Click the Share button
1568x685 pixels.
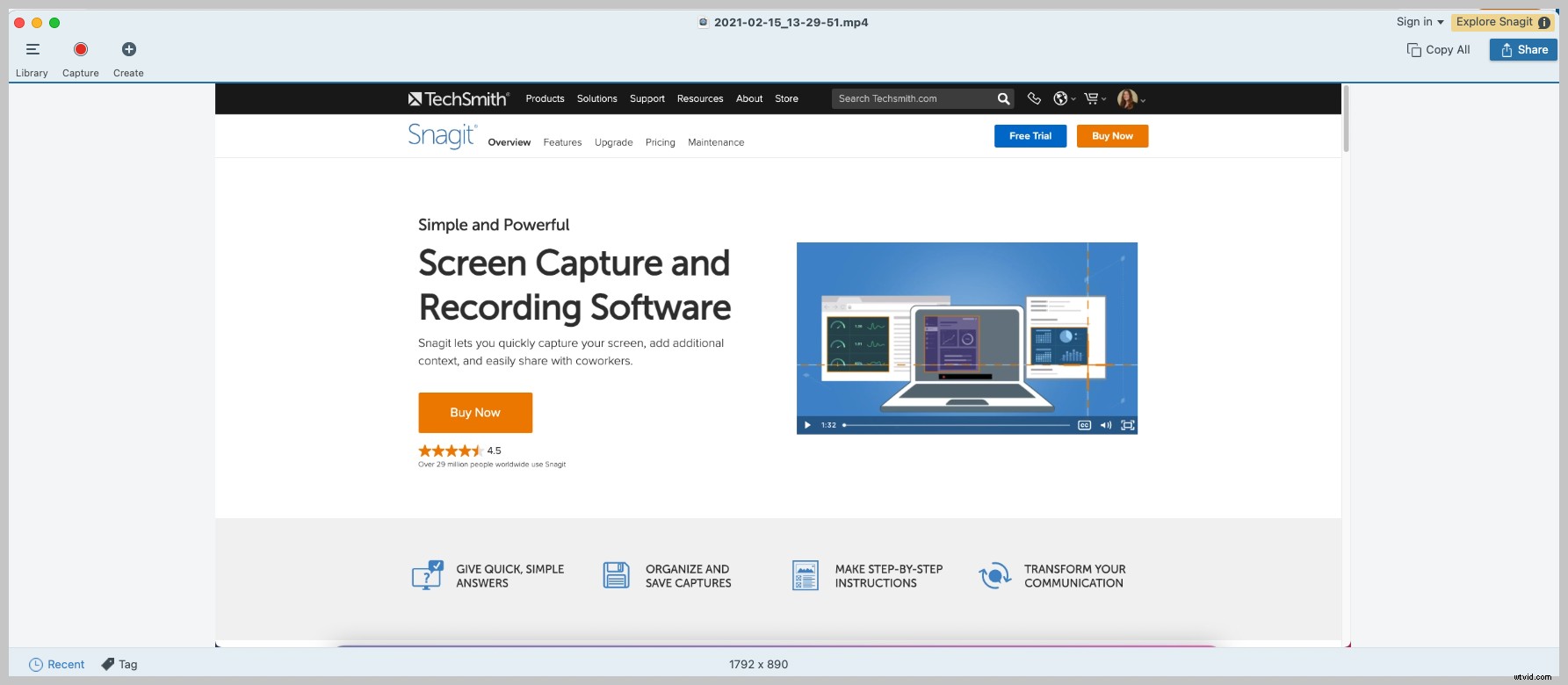point(1523,50)
